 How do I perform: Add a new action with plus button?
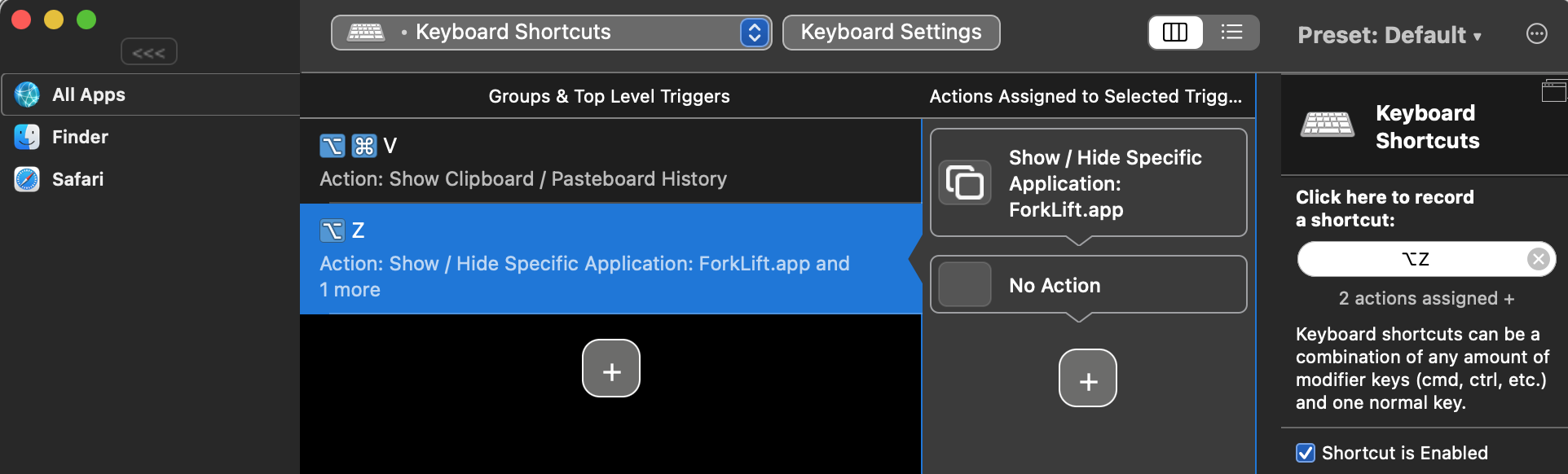click(1087, 378)
